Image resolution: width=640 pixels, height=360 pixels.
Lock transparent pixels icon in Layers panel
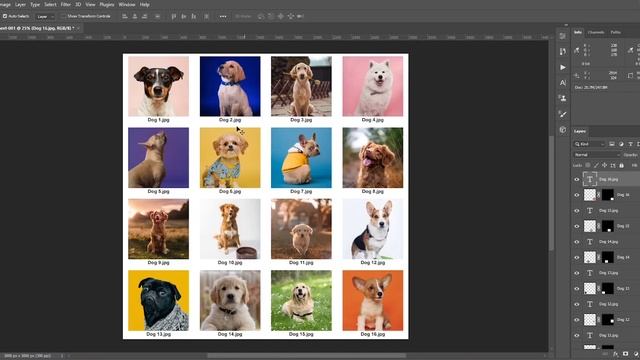point(588,165)
